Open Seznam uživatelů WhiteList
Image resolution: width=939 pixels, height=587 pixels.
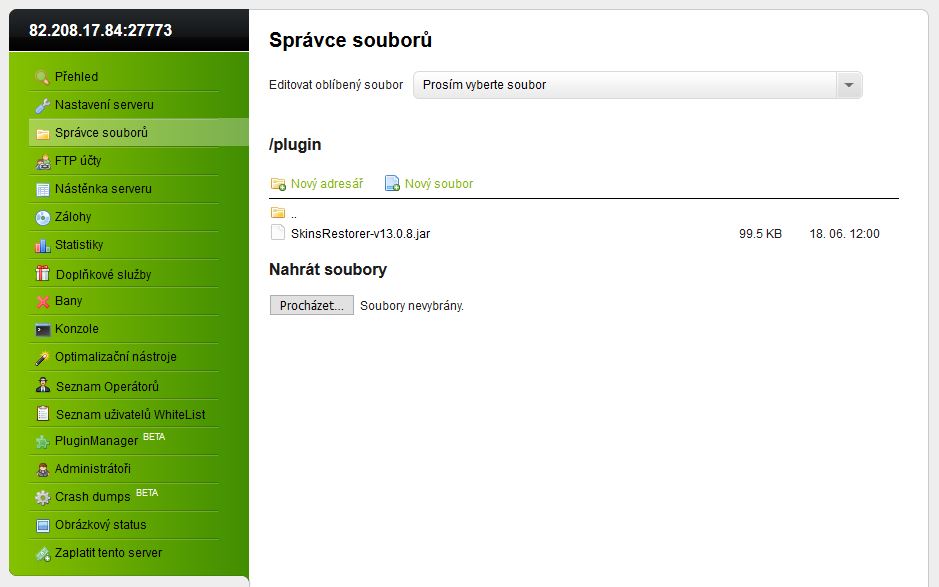tap(130, 414)
